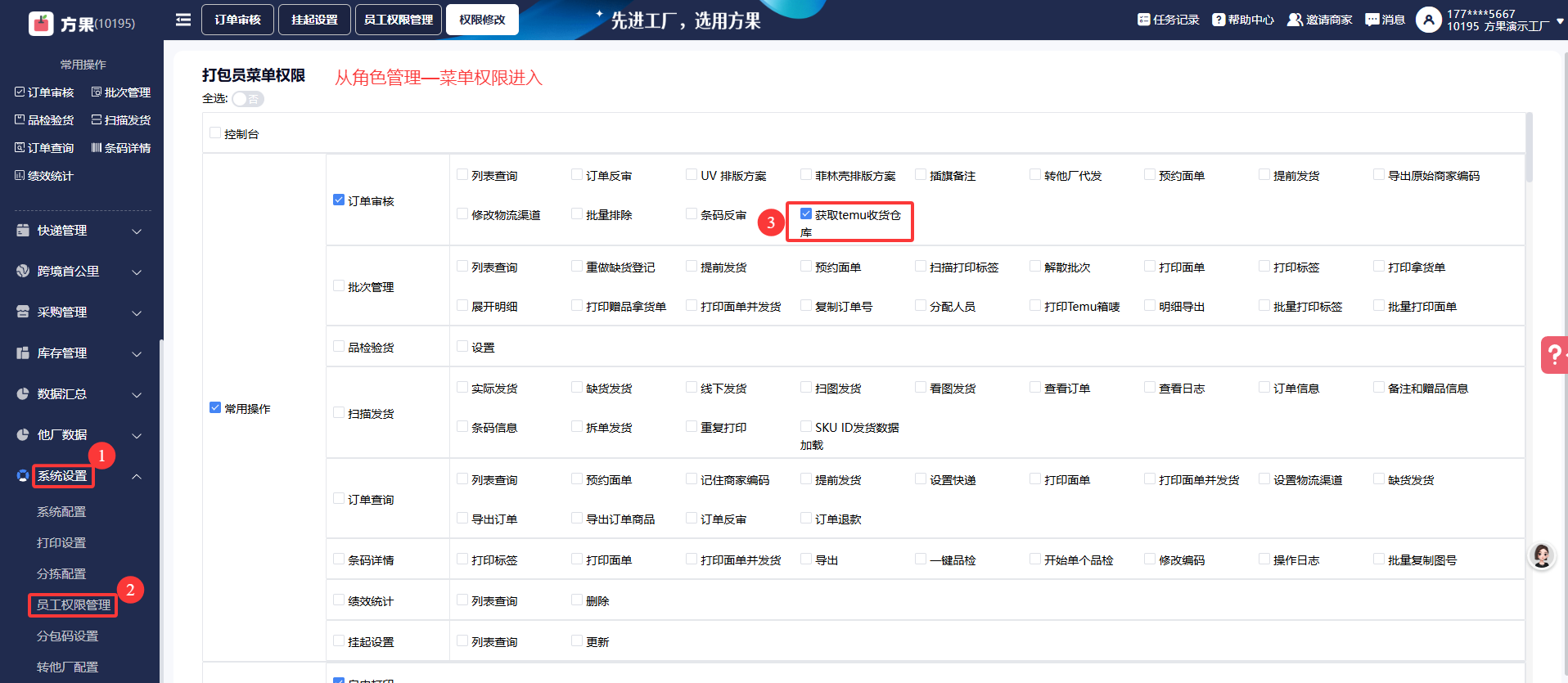Open 分包码设置 in the sidebar submenu
Screen dimensions: 1568x683
(67, 636)
